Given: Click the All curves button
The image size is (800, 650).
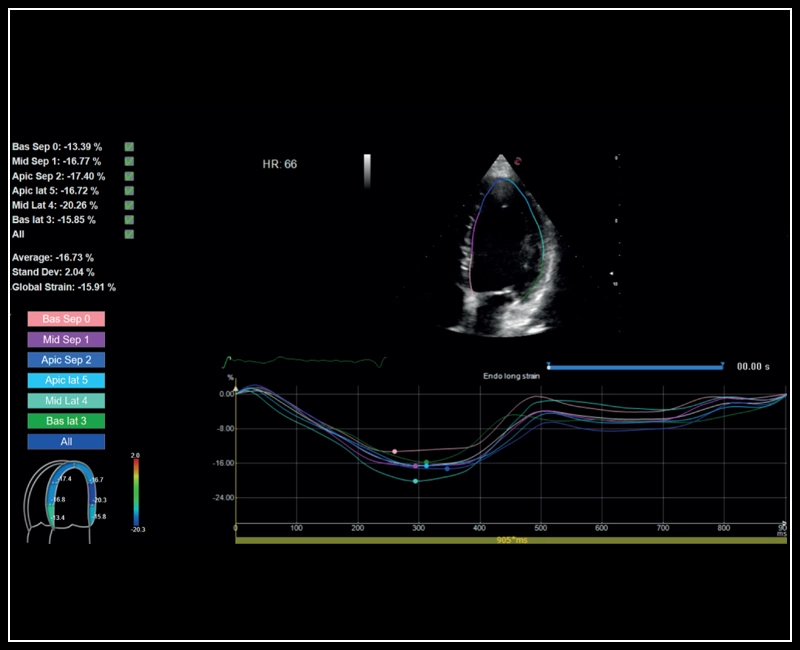Looking at the screenshot, I should [65, 440].
